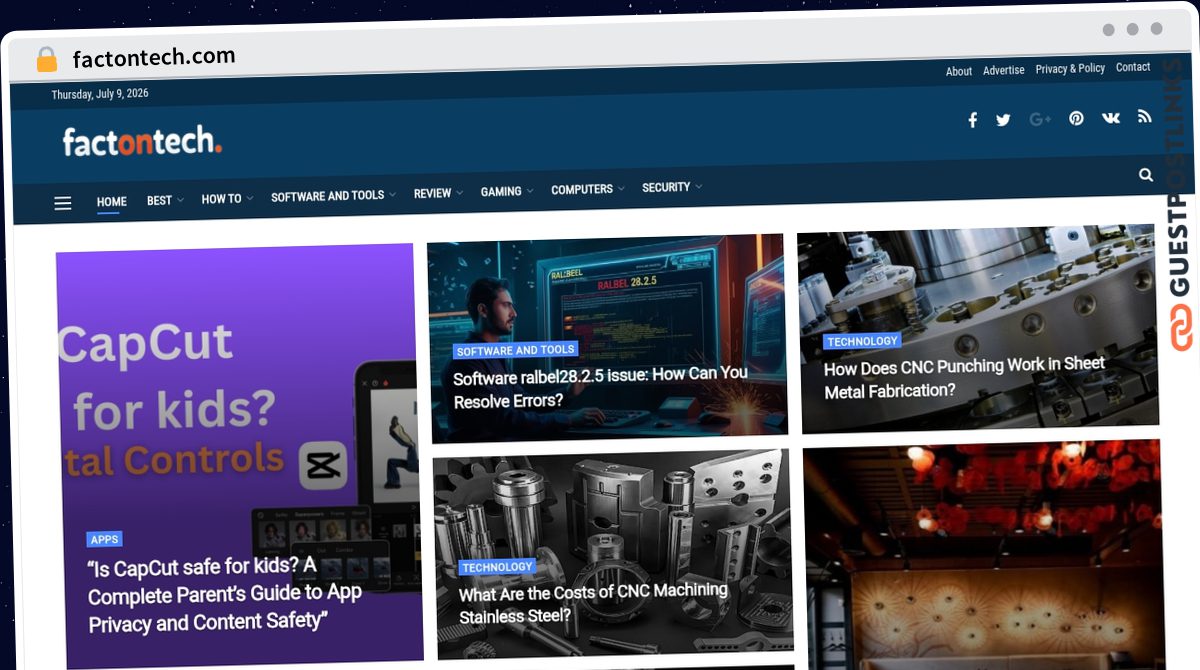1200x670 pixels.
Task: Open the BEST menu item
Action: point(159,200)
